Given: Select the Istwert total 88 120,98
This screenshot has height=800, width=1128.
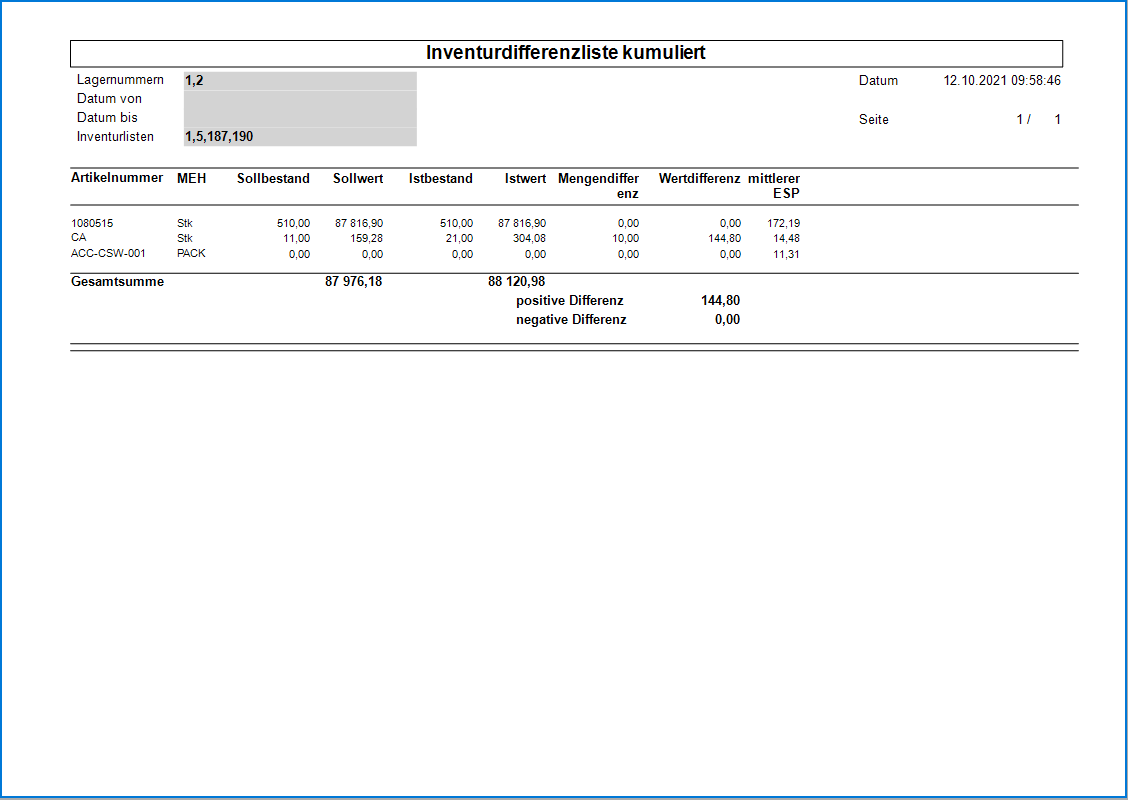Looking at the screenshot, I should 516,282.
